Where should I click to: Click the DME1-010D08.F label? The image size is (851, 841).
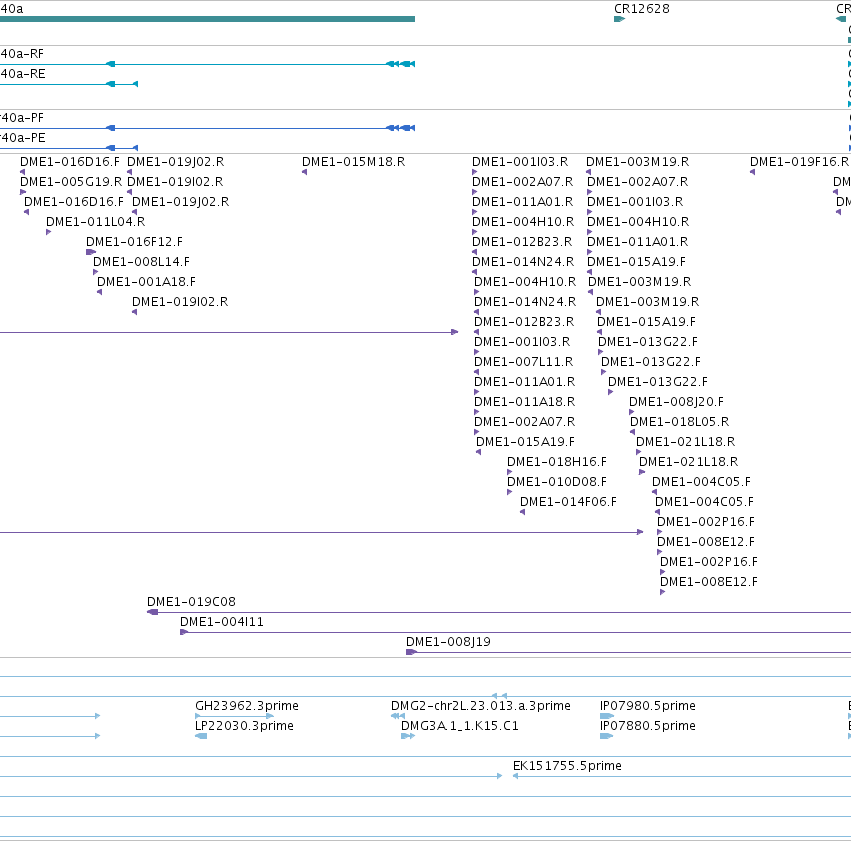[x=557, y=482]
